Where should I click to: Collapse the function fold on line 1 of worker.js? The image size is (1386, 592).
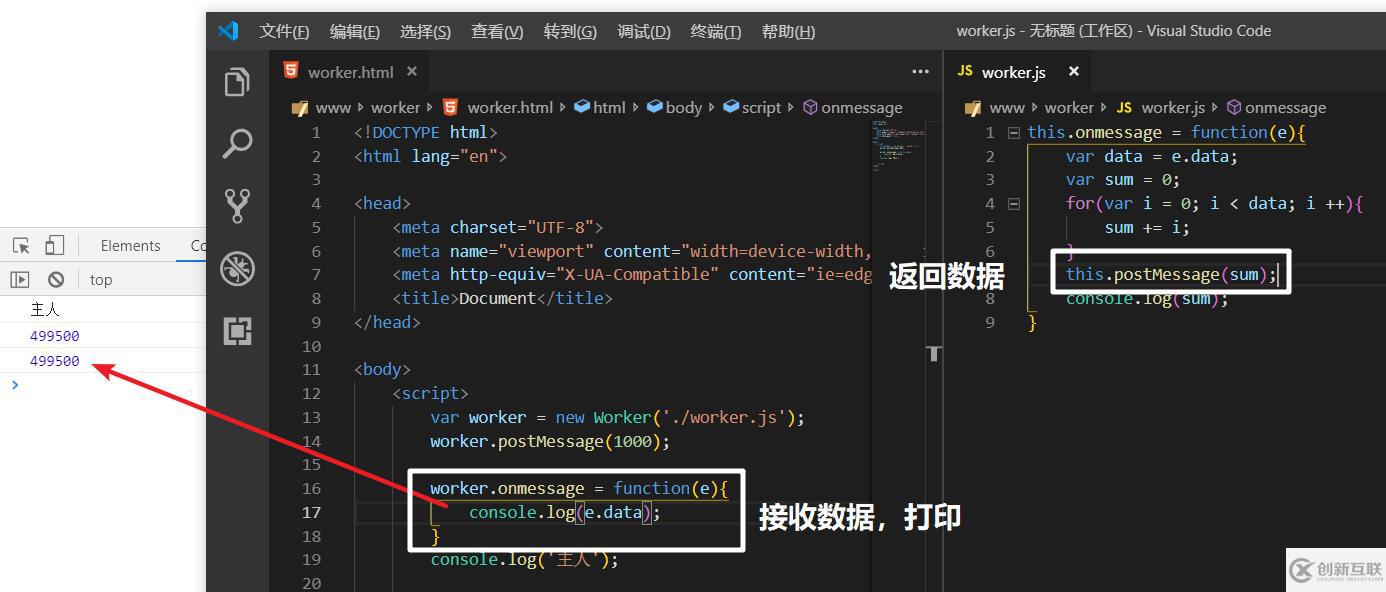(1014, 132)
